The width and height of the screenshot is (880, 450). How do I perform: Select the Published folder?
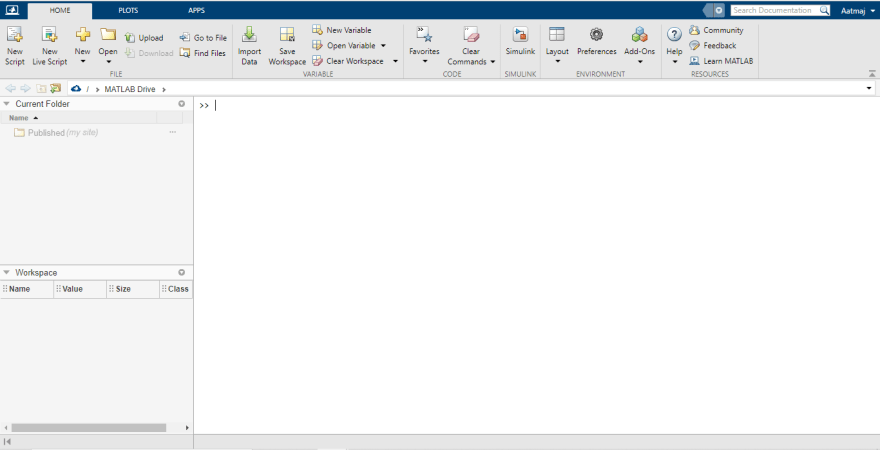pyautogui.click(x=56, y=132)
